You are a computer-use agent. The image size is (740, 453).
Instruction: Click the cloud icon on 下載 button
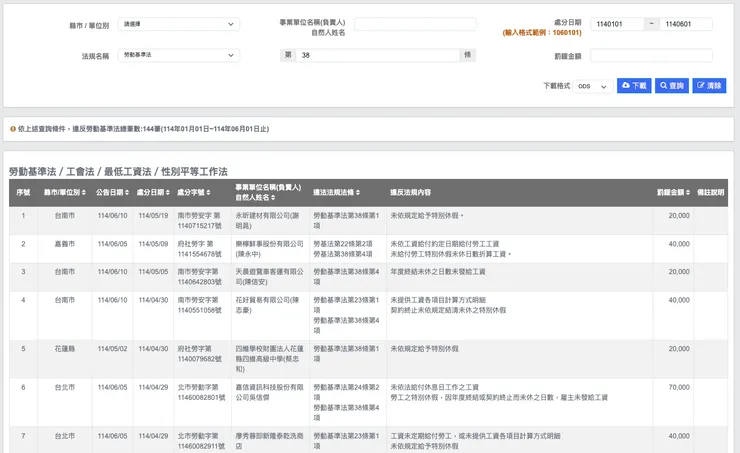(x=626, y=85)
